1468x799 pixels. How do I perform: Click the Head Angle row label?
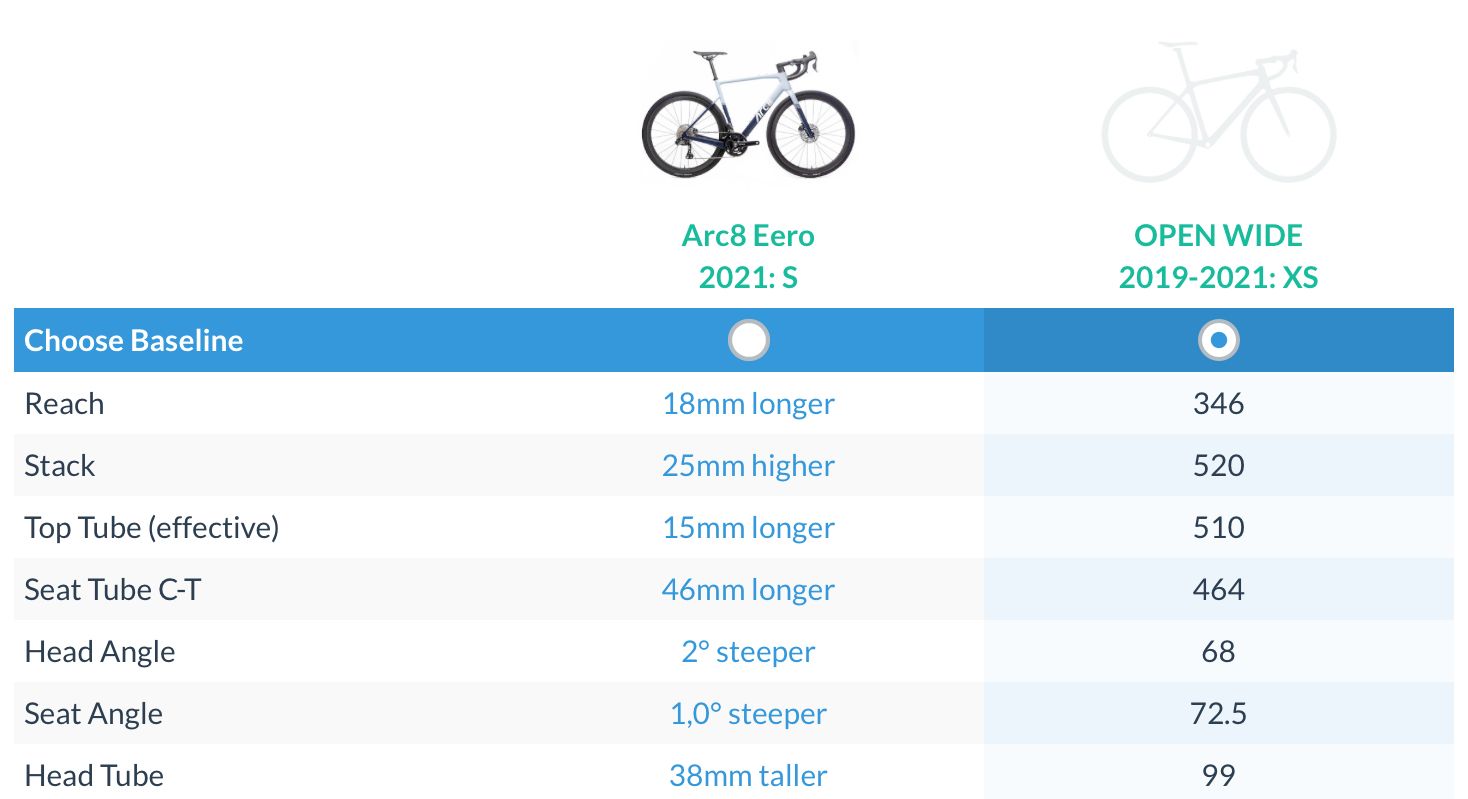100,652
